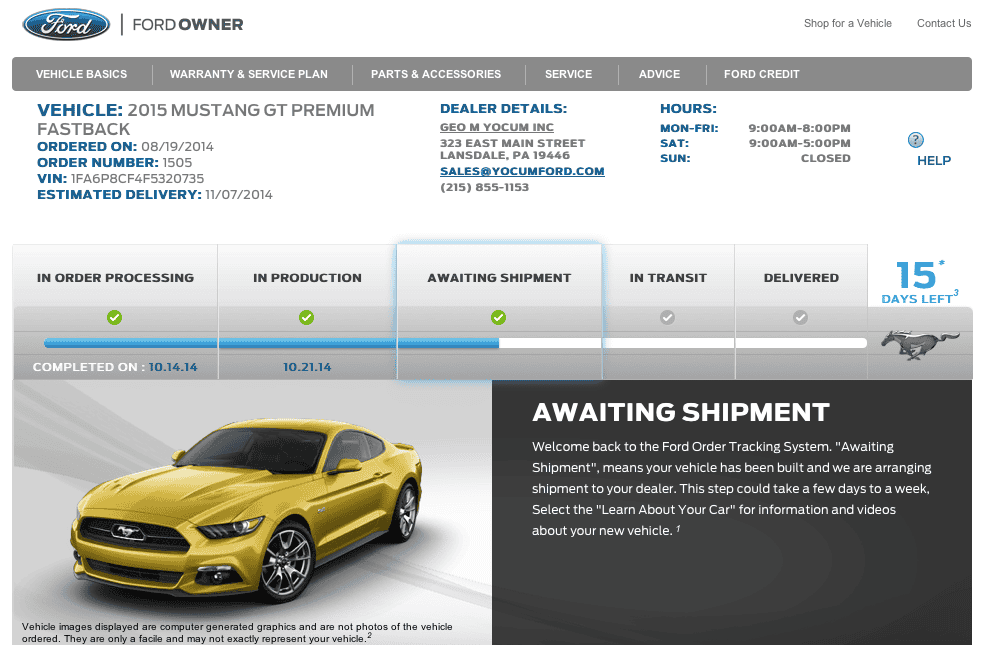Image resolution: width=985 pixels, height=657 pixels.
Task: Click the completed date 10.14.14
Action: 173,367
